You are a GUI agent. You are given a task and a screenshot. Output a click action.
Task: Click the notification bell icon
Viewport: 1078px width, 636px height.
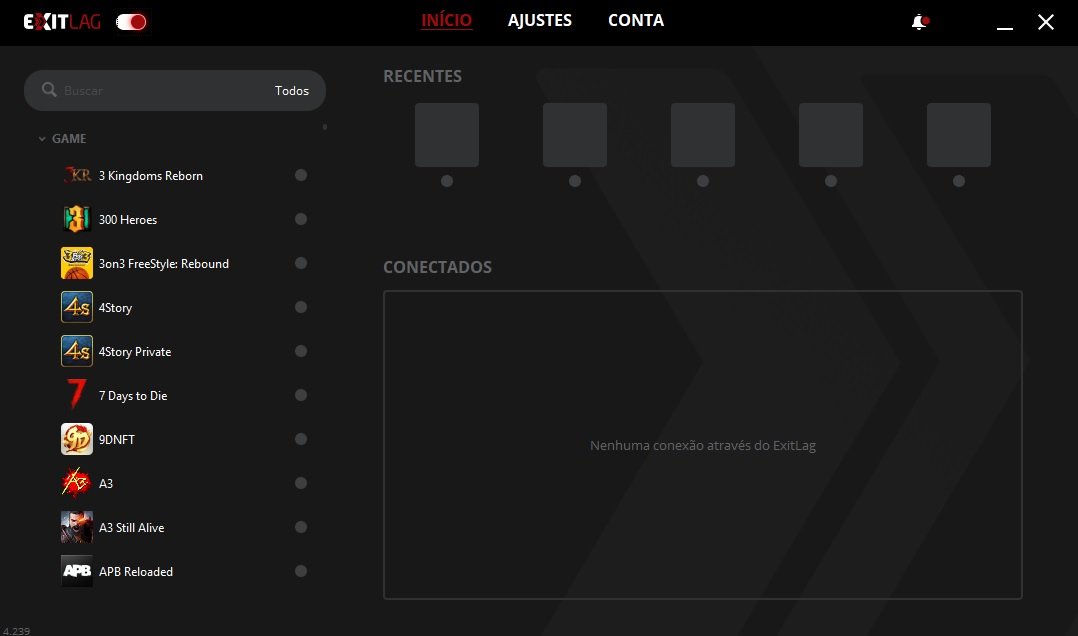[919, 22]
